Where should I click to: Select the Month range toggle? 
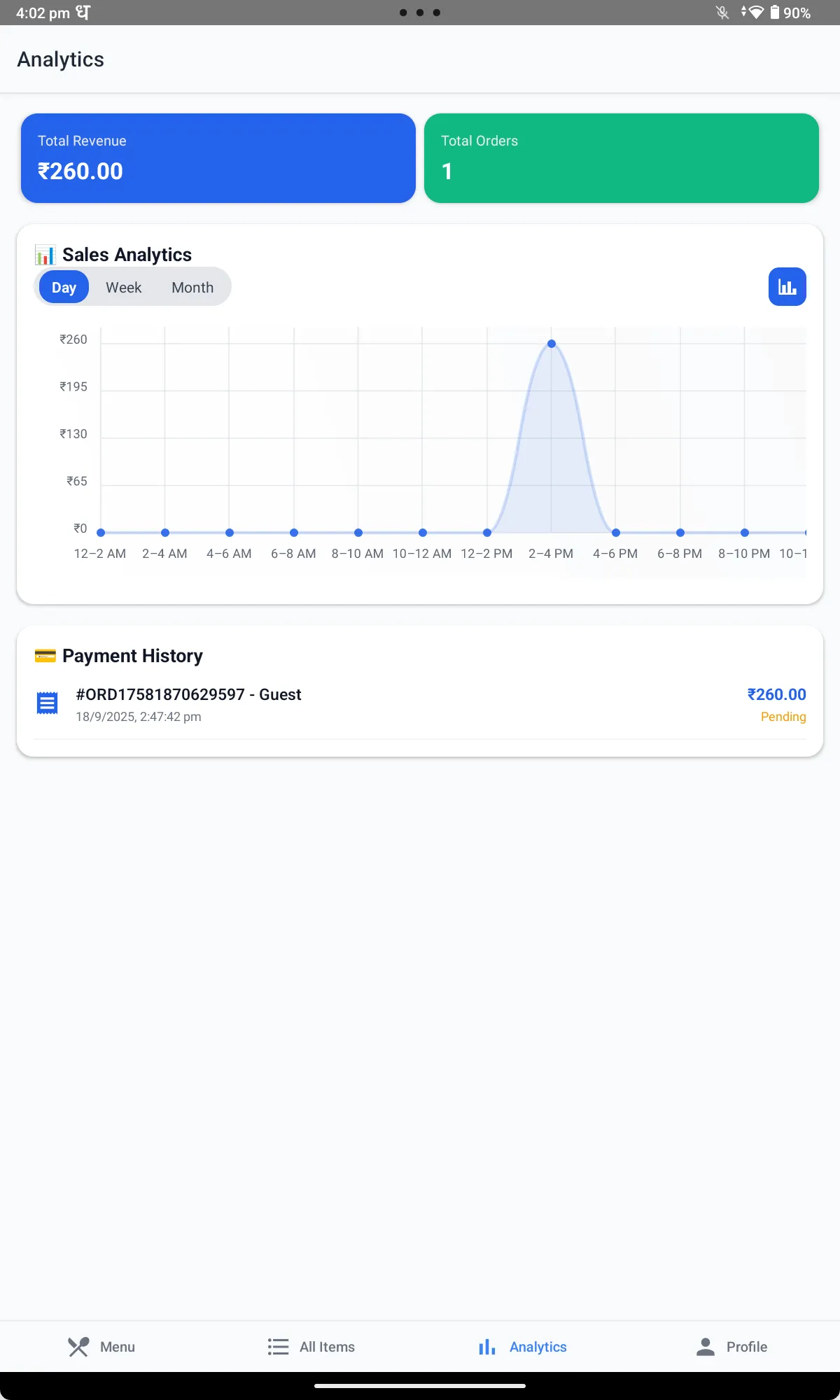pos(192,287)
